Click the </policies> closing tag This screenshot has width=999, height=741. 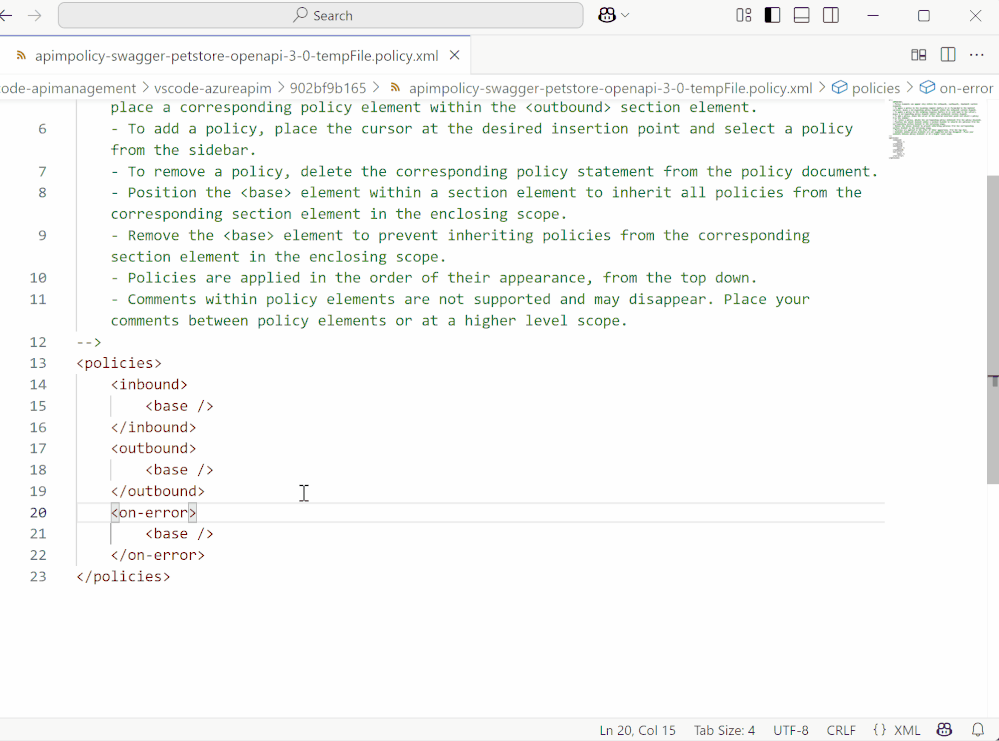pyautogui.click(x=124, y=577)
